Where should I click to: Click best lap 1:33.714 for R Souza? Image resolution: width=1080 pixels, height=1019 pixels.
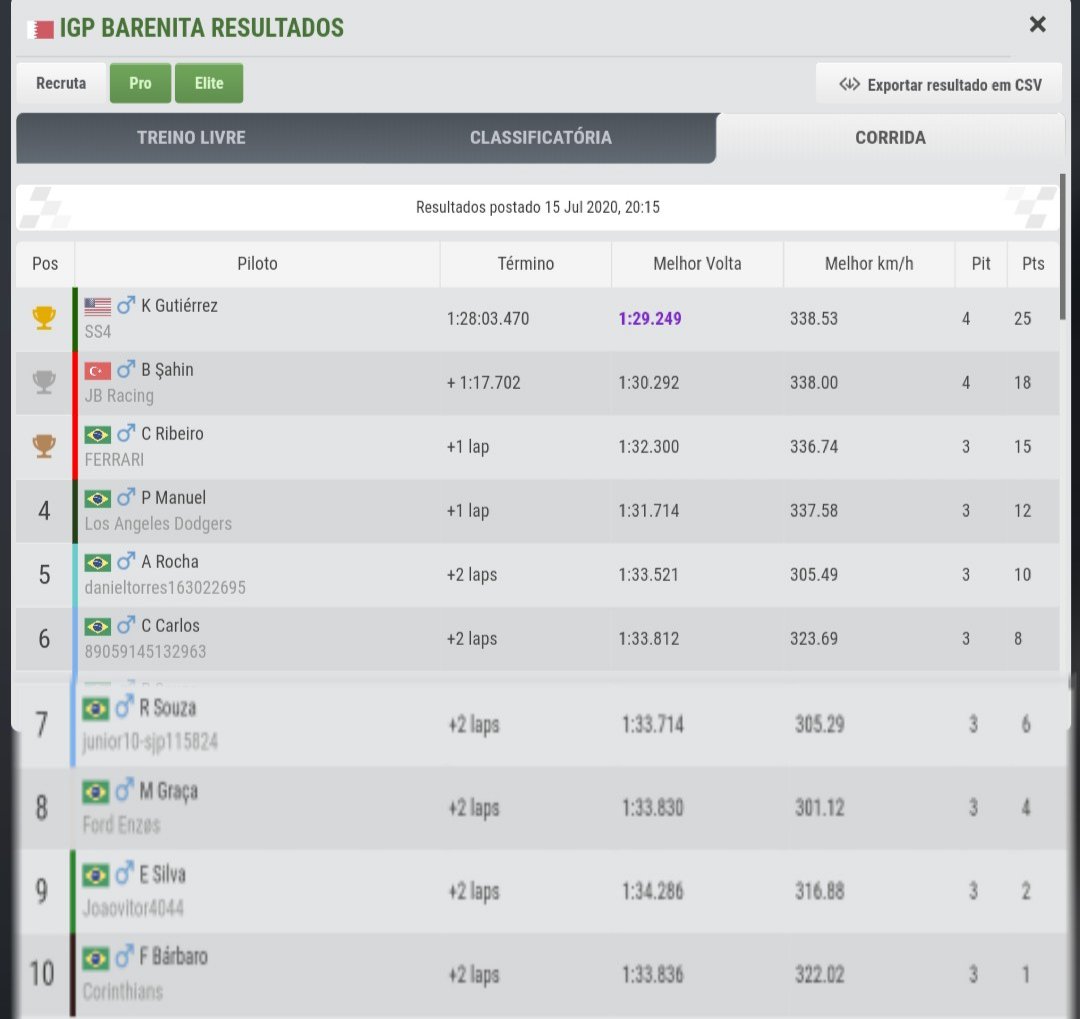(653, 725)
